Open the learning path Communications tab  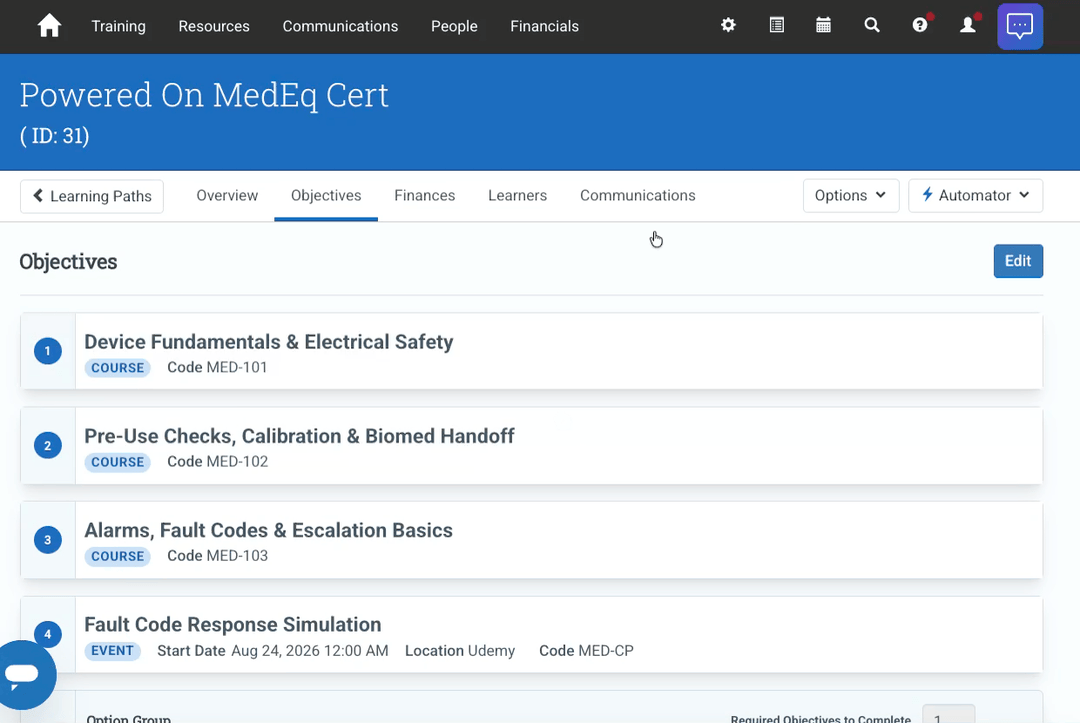click(638, 196)
